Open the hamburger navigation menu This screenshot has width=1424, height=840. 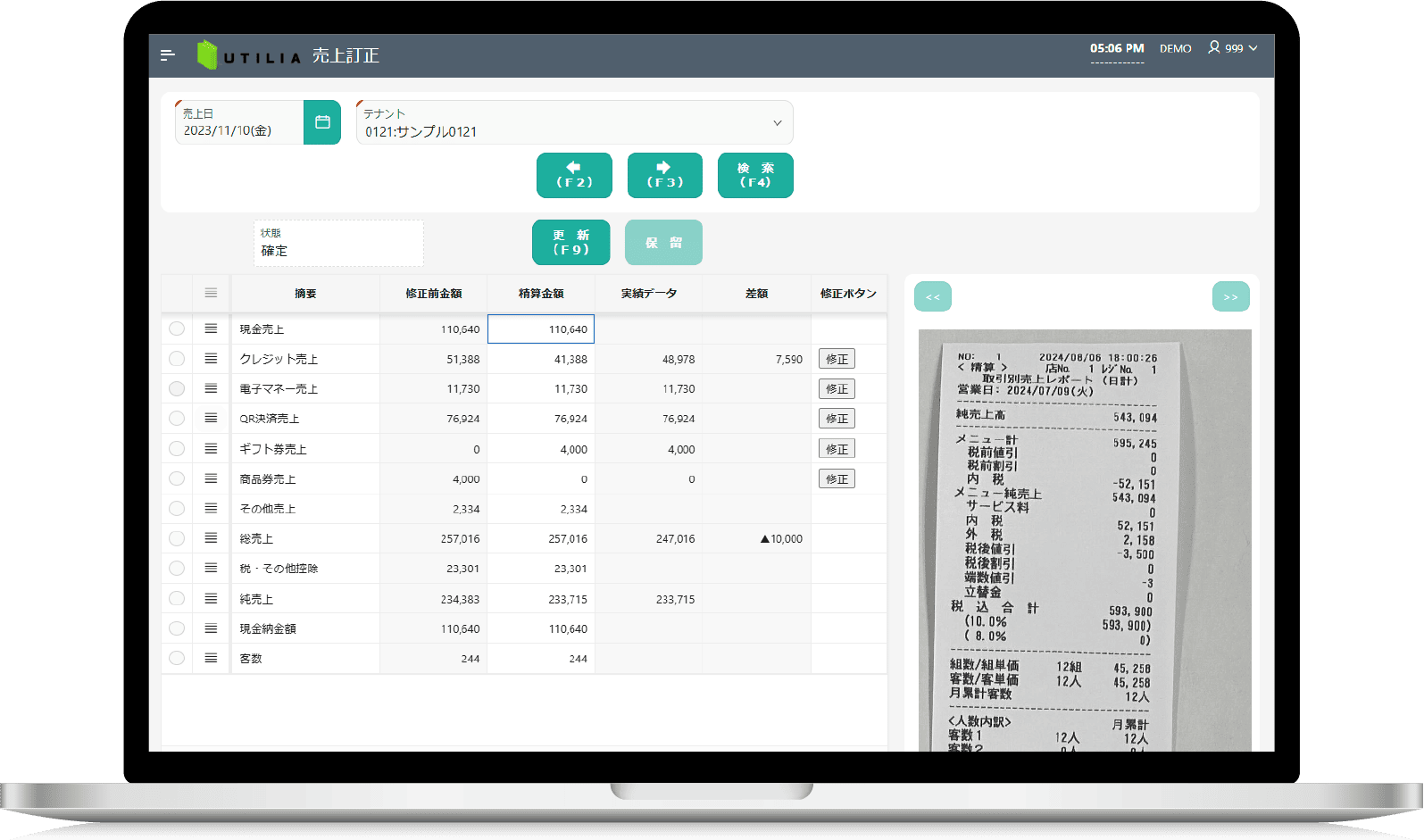(x=167, y=55)
